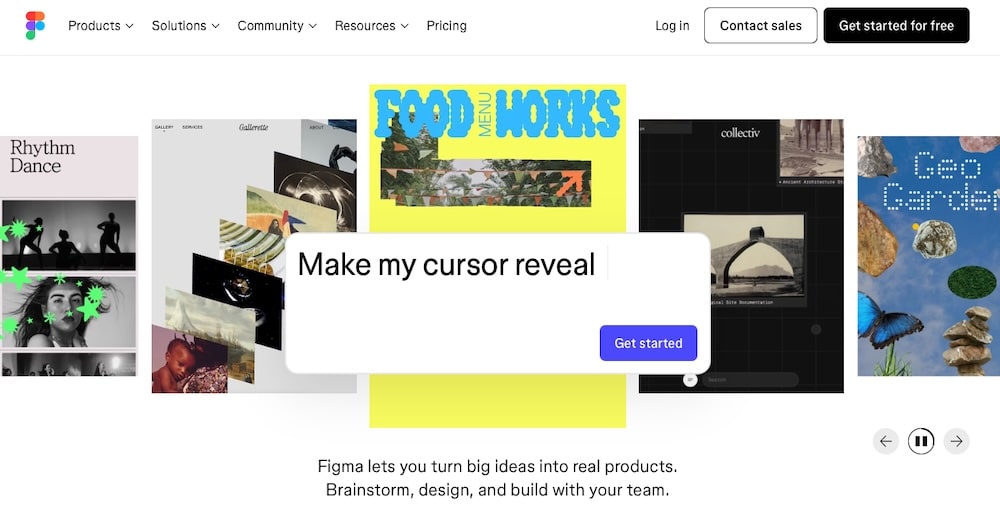Go to the previous carousel slide arrow
The image size is (1000, 528).
coord(885,441)
